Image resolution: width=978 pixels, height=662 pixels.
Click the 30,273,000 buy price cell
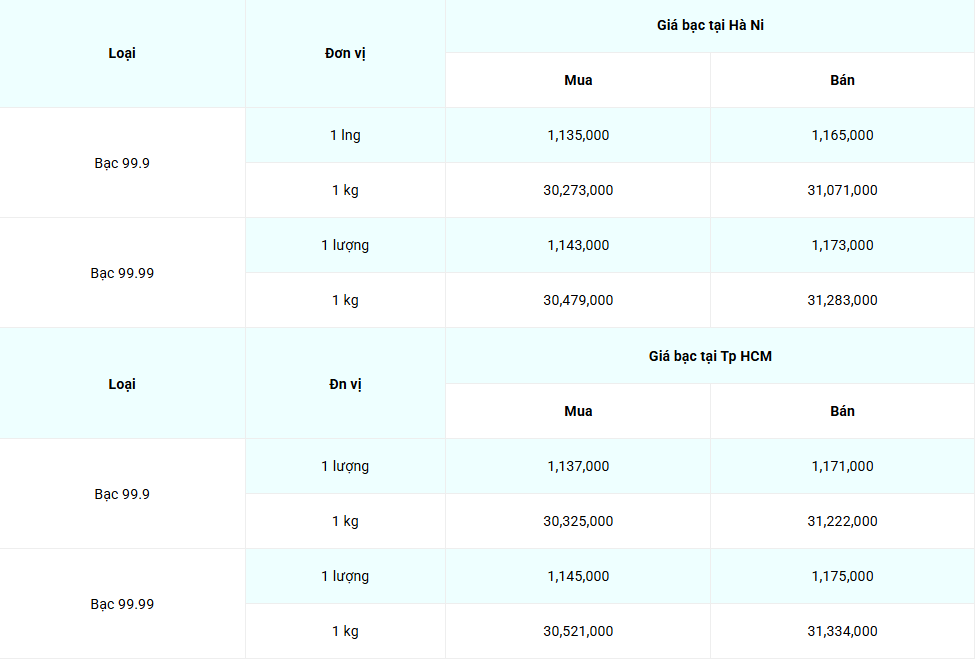coord(578,190)
